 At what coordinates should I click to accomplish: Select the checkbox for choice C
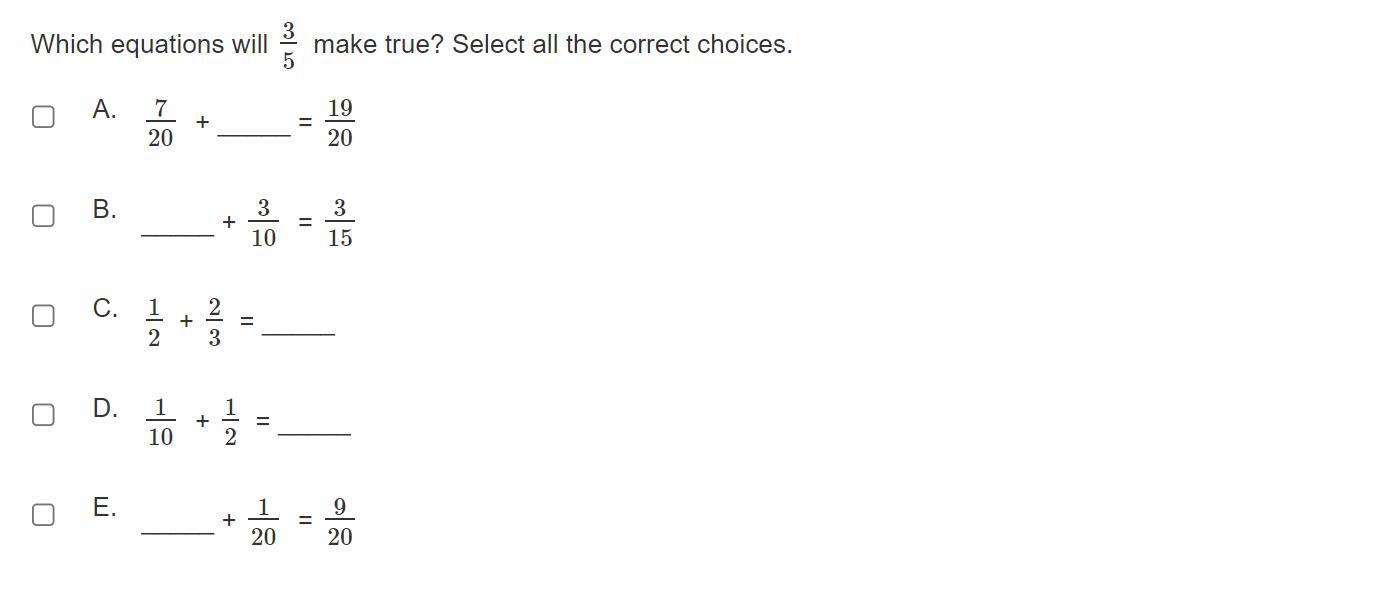point(43,316)
